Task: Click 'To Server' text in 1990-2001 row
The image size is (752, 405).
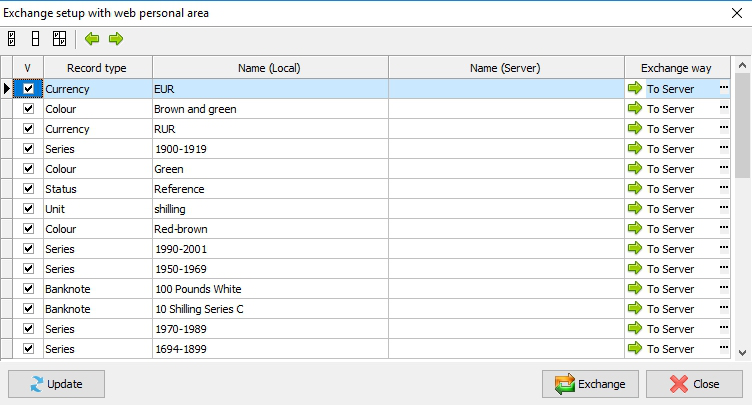Action: (x=670, y=249)
